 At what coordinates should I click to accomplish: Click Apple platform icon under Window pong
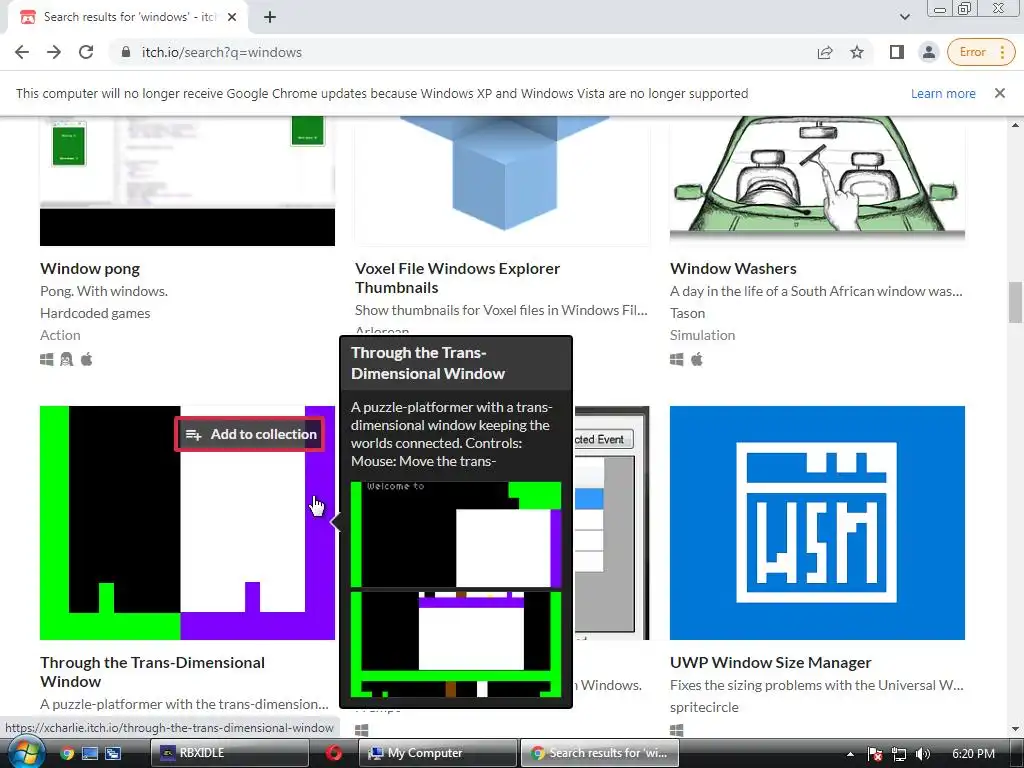pos(86,359)
